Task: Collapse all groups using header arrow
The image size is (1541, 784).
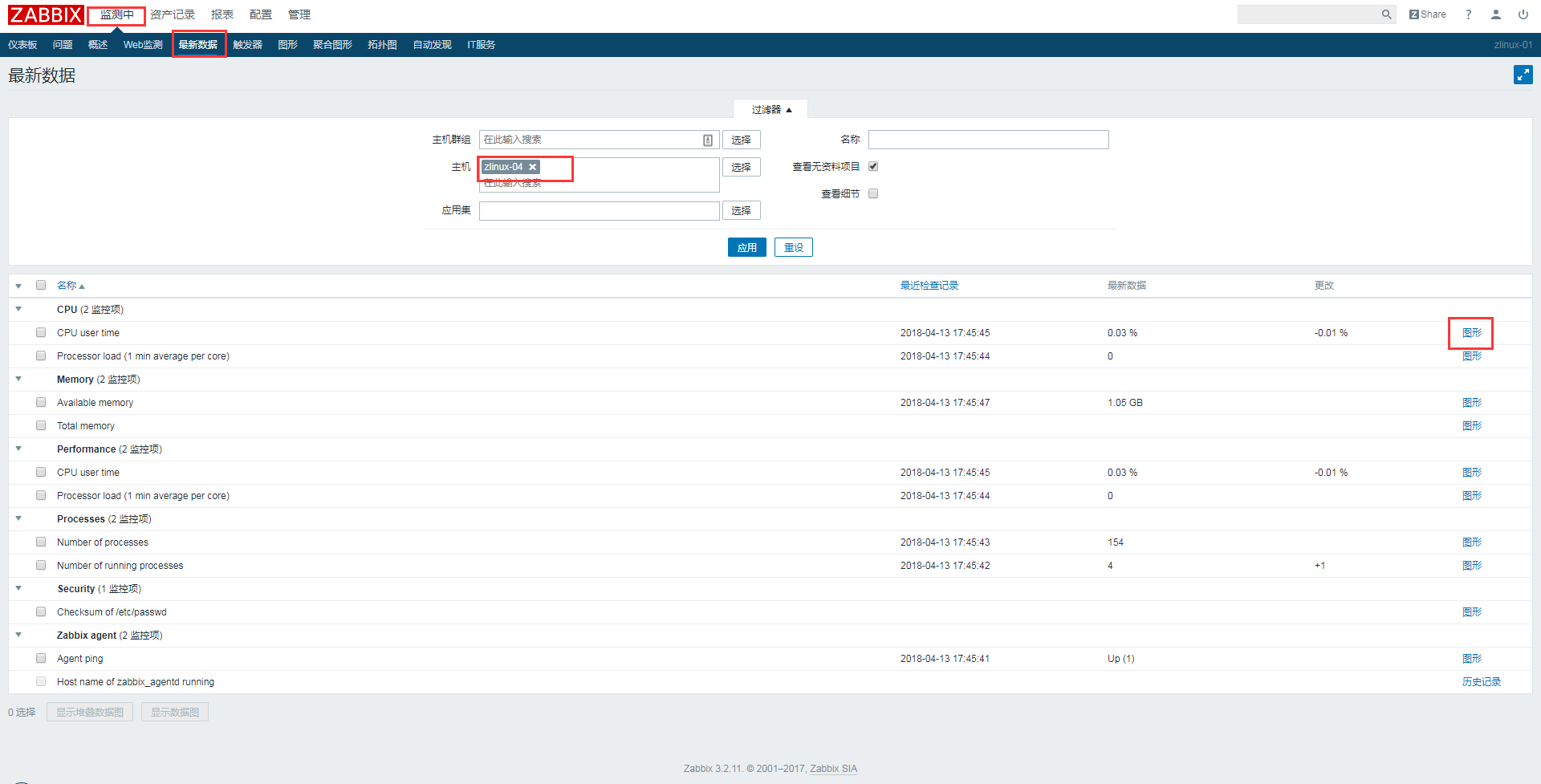Action: pyautogui.click(x=18, y=286)
